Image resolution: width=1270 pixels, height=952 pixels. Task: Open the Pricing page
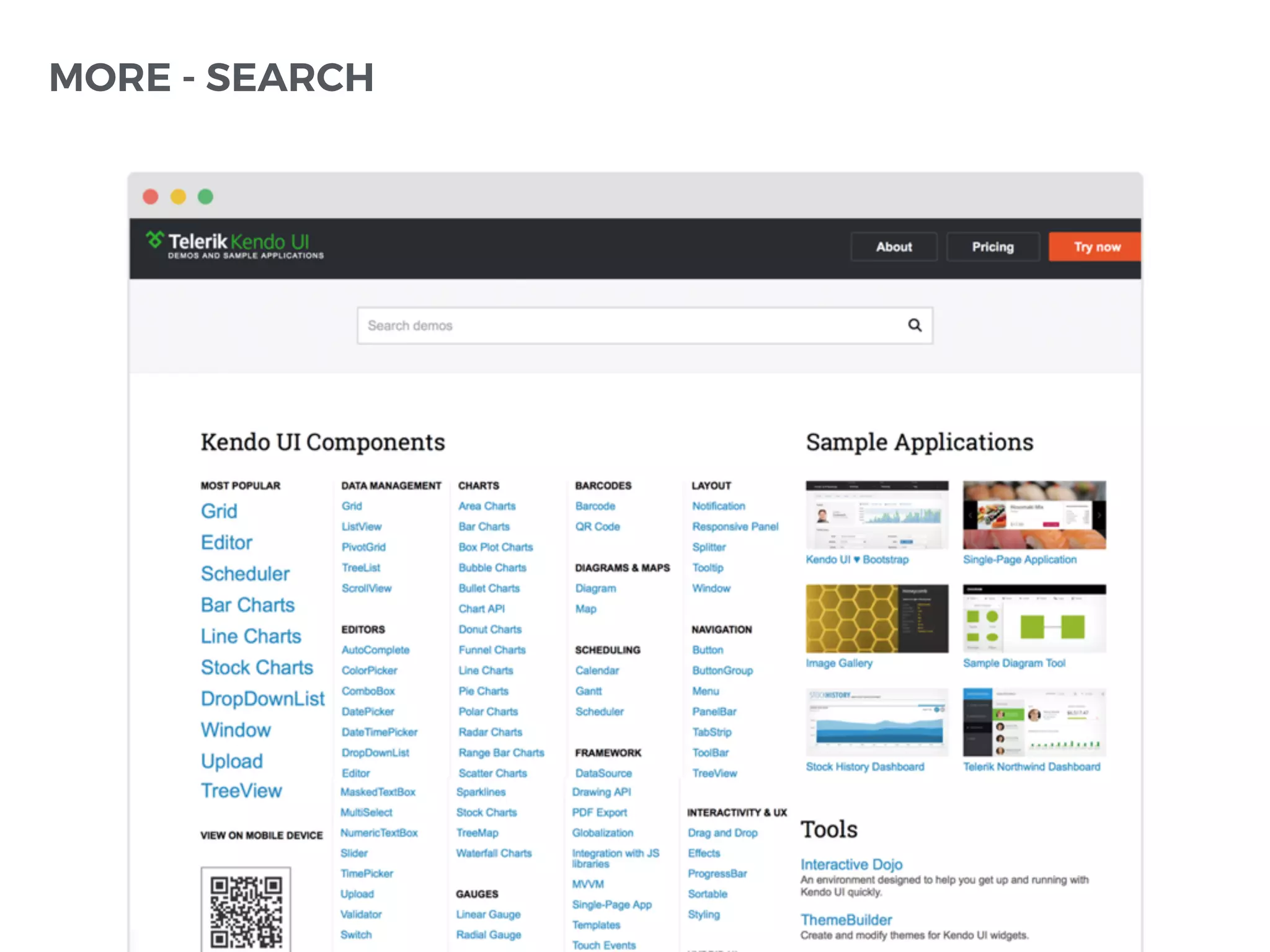click(x=993, y=247)
